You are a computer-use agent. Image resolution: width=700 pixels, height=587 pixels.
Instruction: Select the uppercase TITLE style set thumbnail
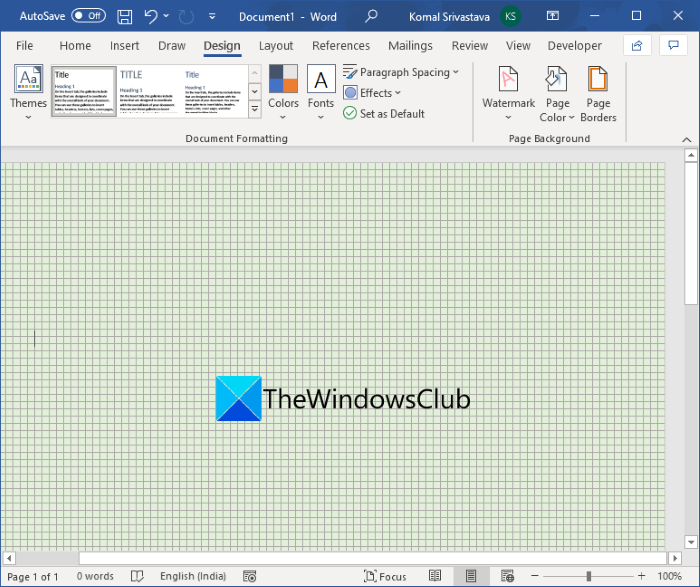(149, 92)
